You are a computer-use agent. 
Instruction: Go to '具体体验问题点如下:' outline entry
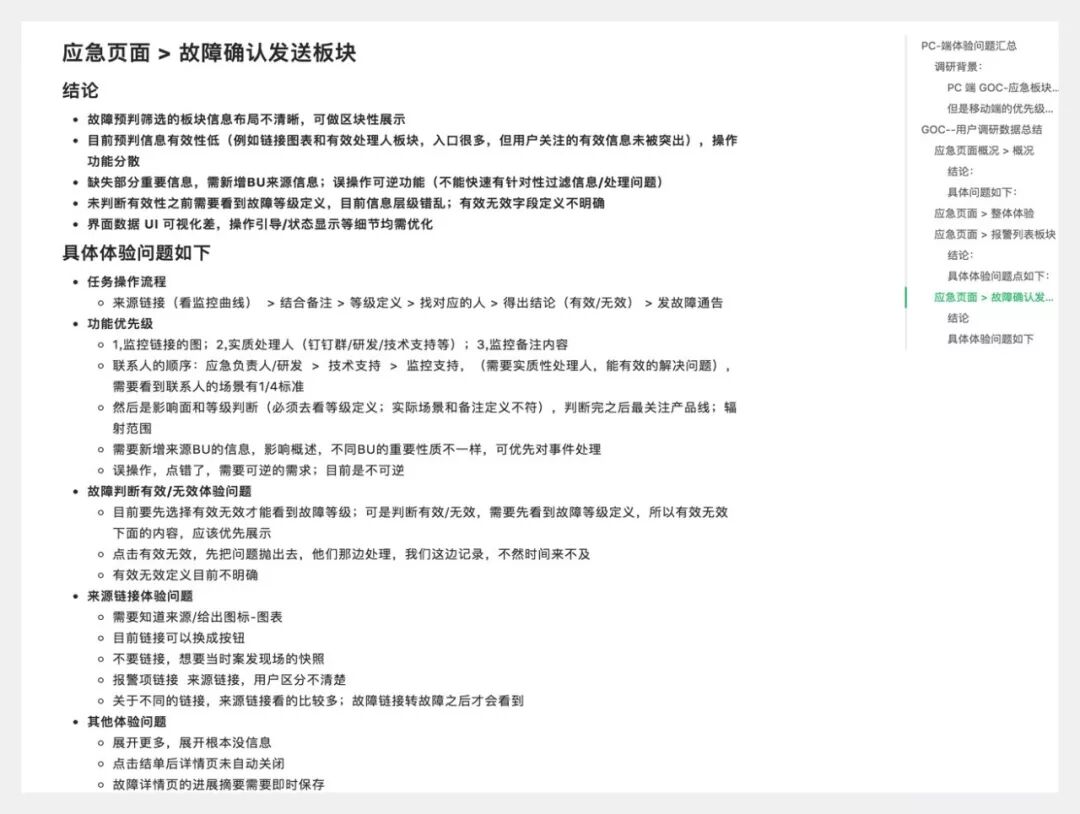pyautogui.click(x=998, y=276)
